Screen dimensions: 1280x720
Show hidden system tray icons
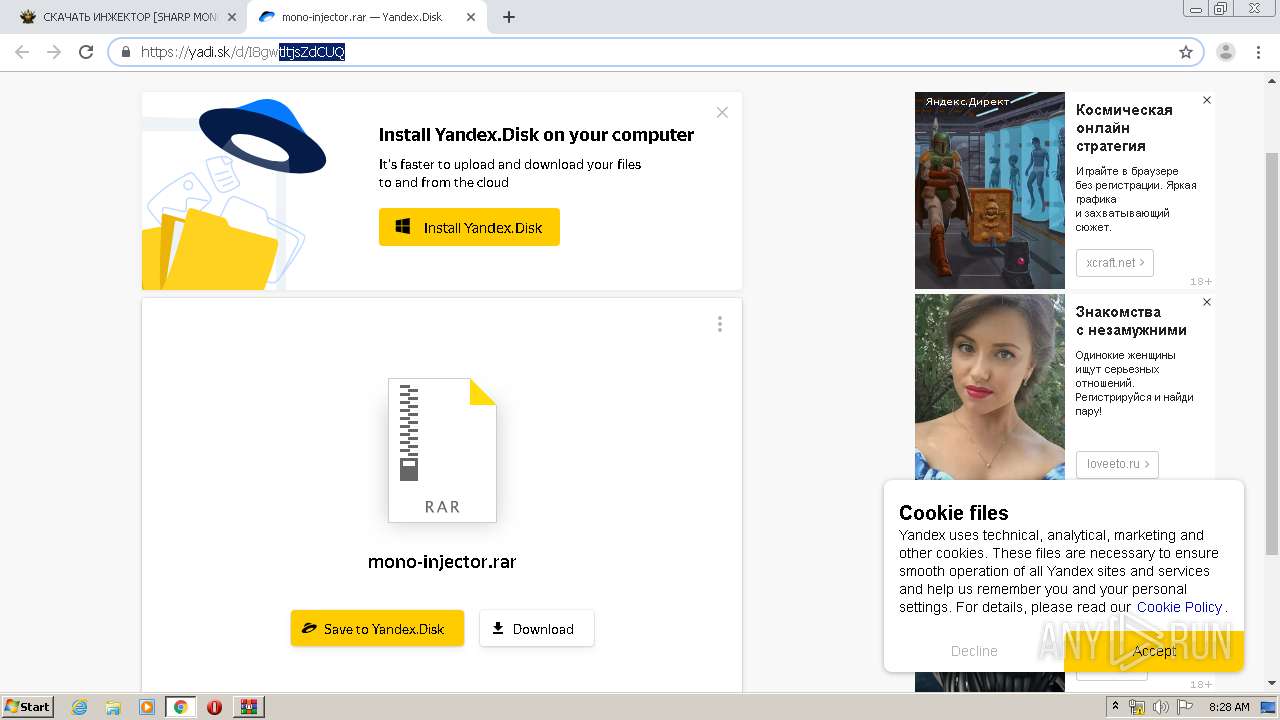[1116, 707]
